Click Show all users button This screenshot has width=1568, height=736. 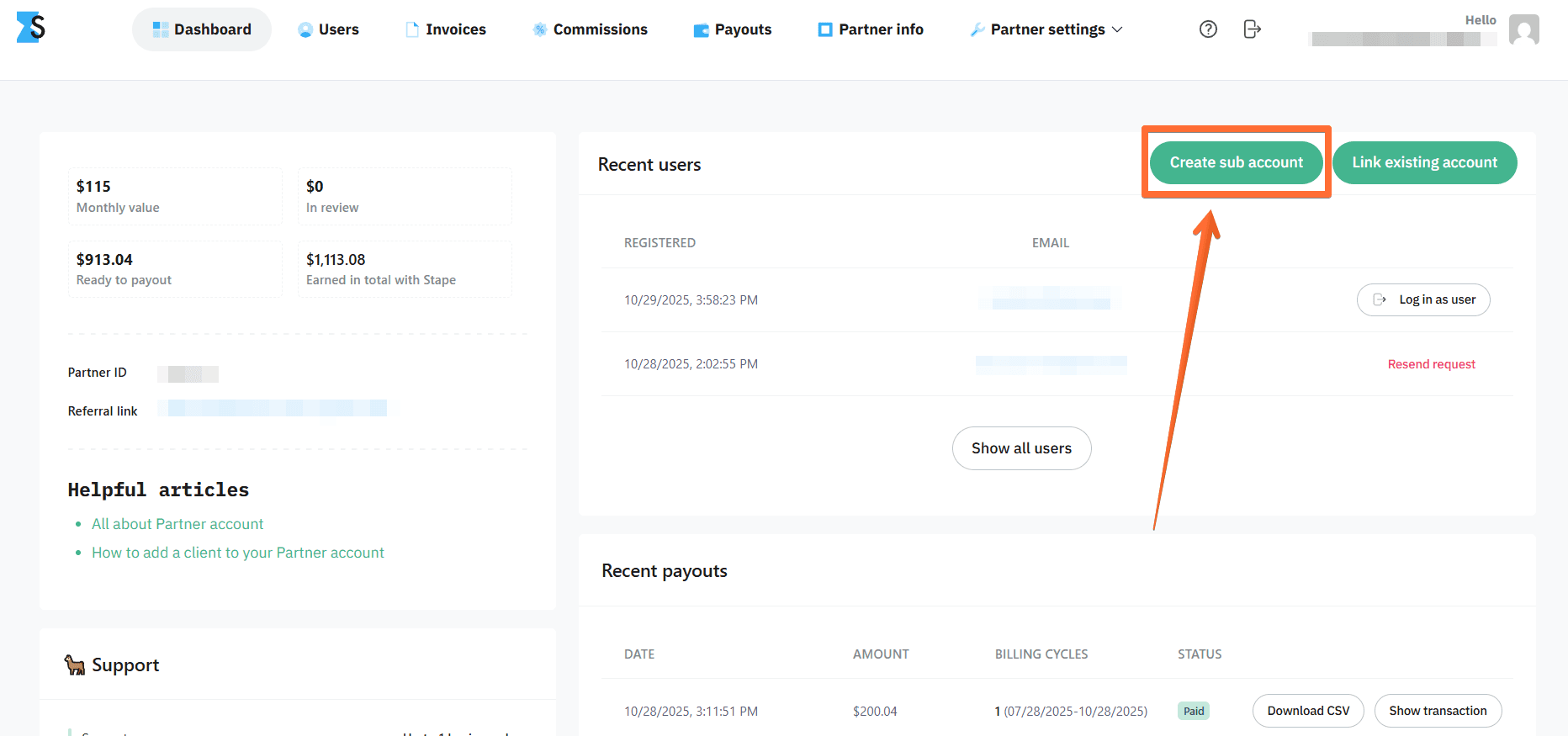[1022, 448]
